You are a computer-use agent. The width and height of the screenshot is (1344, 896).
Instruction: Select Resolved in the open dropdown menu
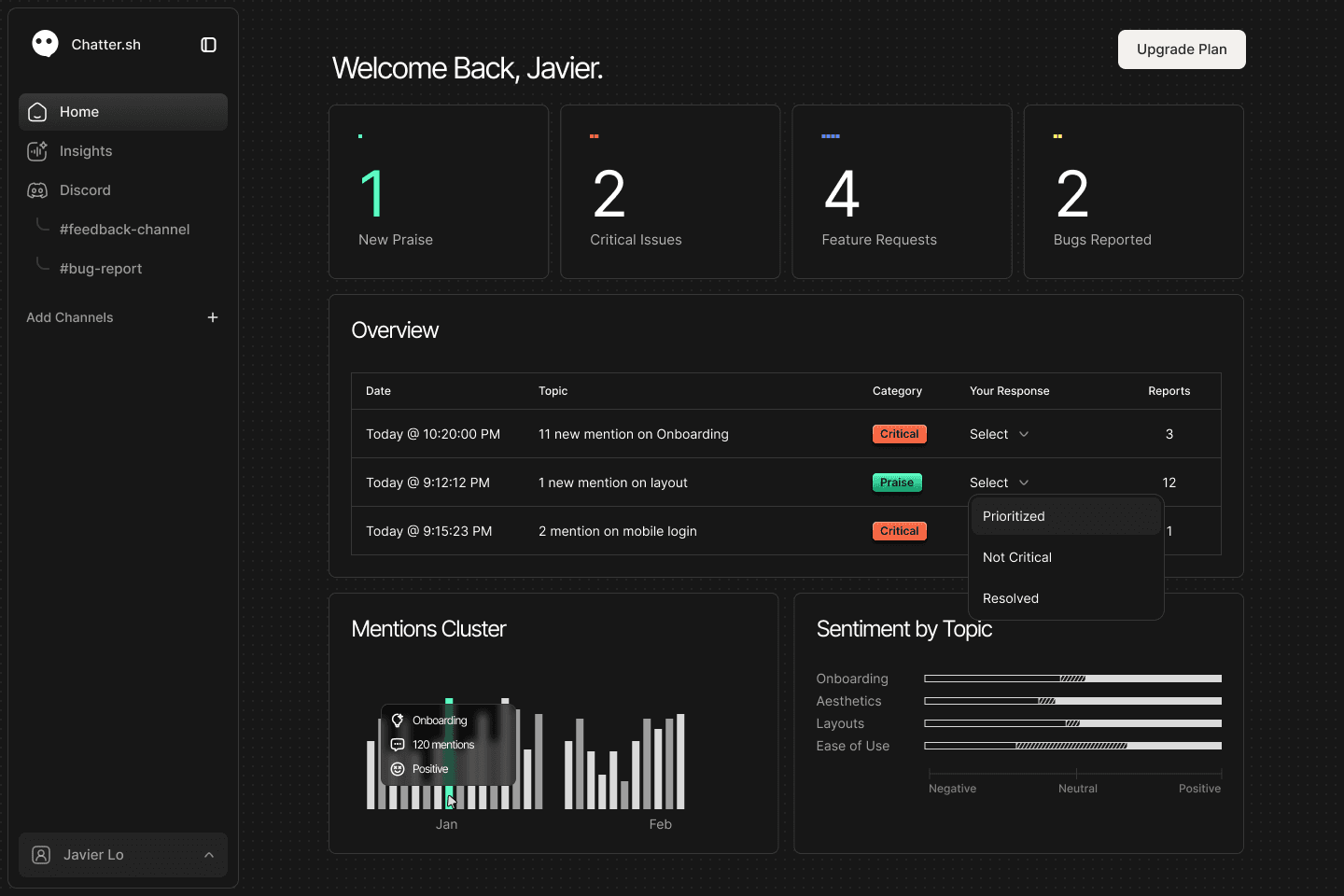click(1011, 598)
